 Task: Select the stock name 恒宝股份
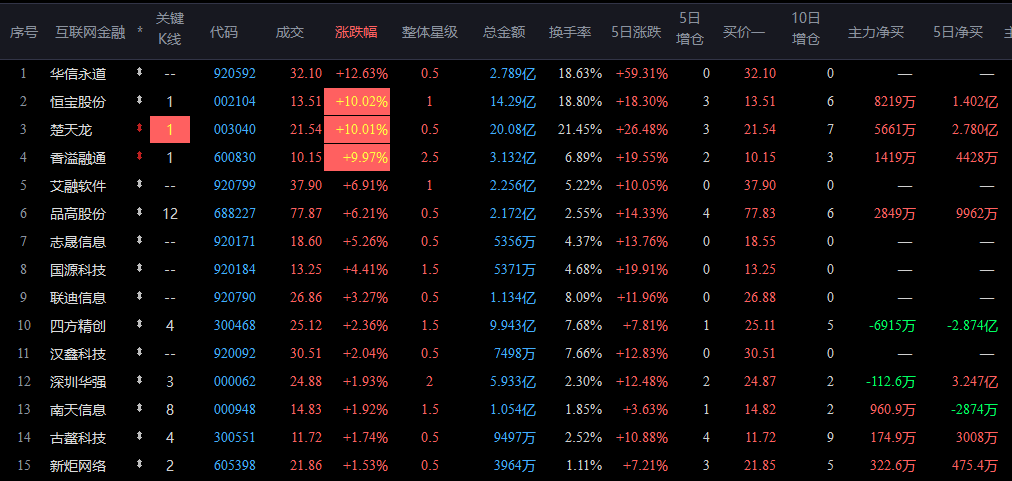tap(78, 102)
